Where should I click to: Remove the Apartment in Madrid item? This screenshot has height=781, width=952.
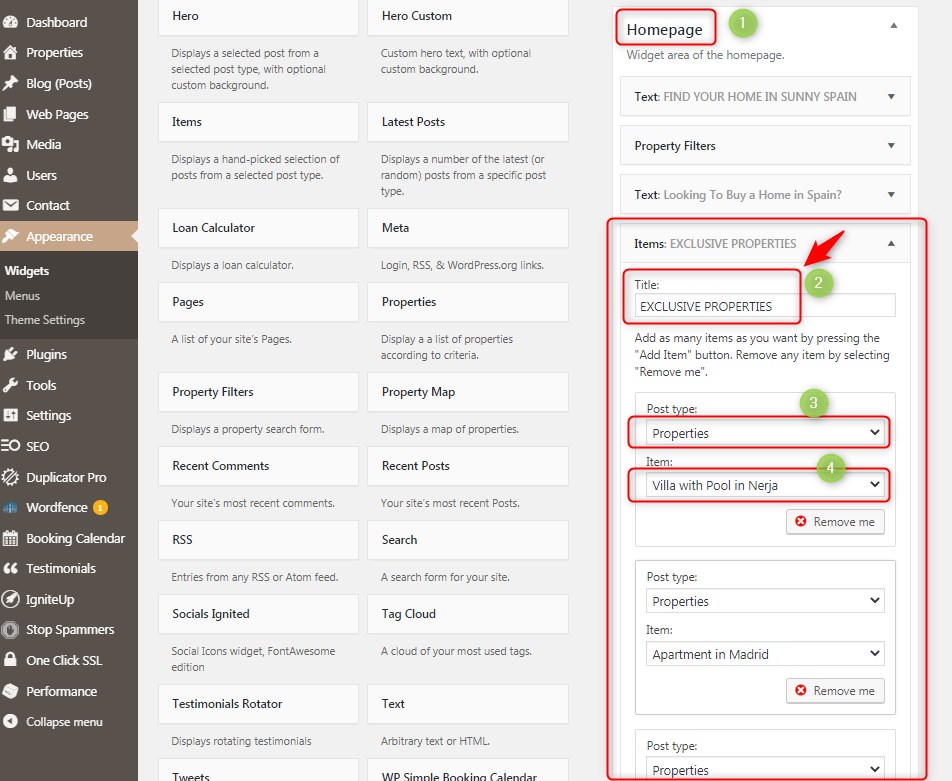[835, 691]
